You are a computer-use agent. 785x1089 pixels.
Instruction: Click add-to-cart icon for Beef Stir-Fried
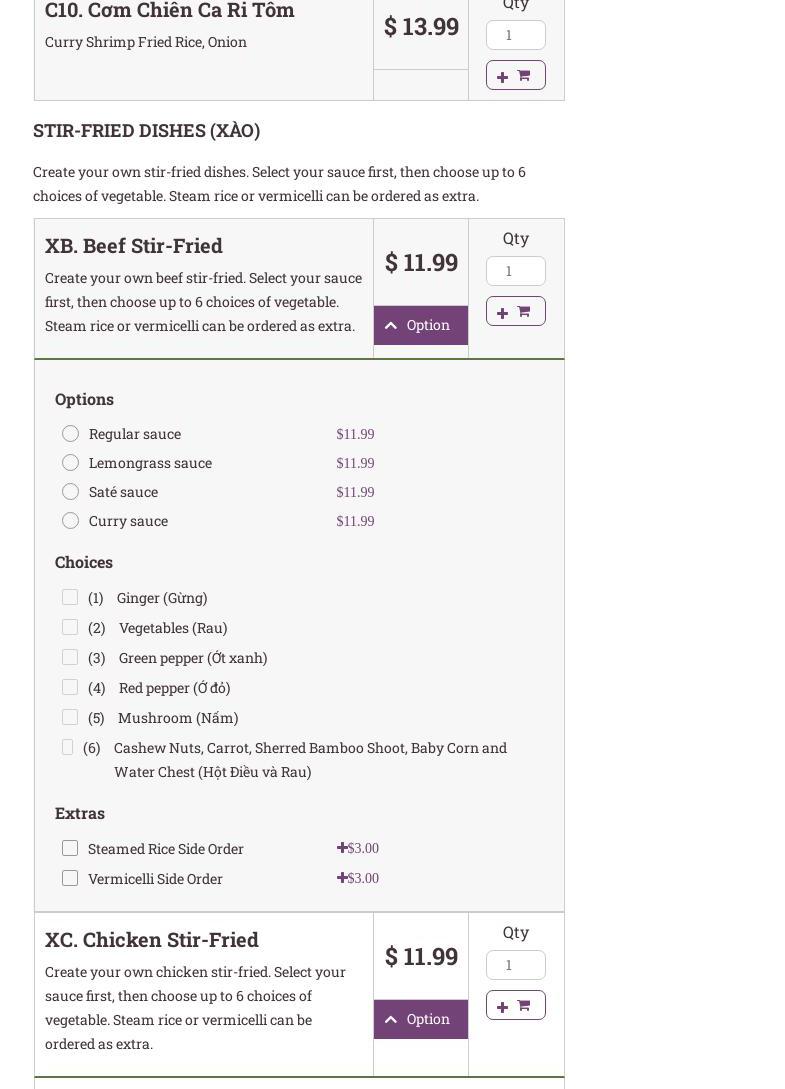515,312
